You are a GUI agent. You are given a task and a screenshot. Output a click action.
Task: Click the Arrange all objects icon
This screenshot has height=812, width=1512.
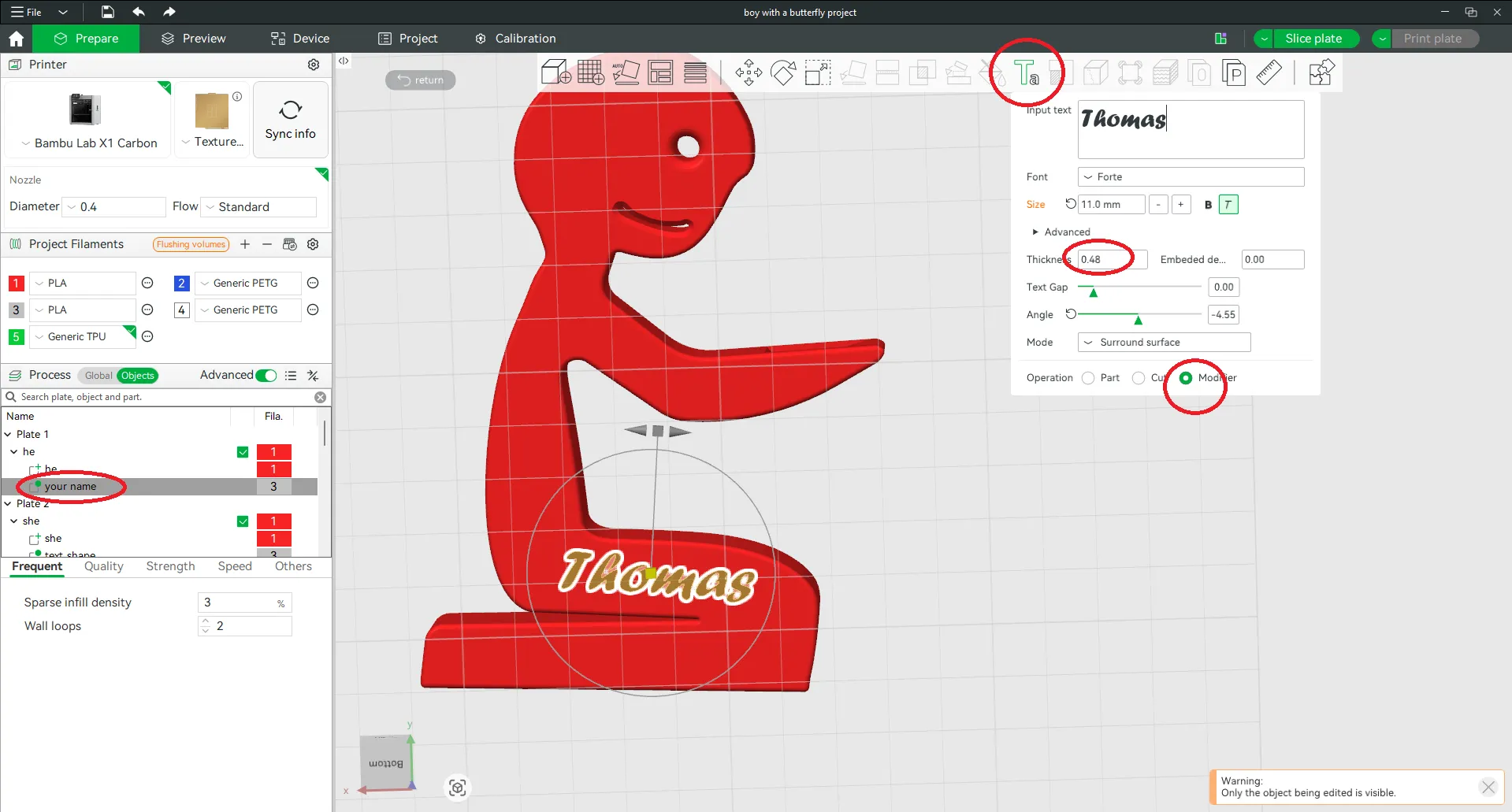[x=660, y=72]
